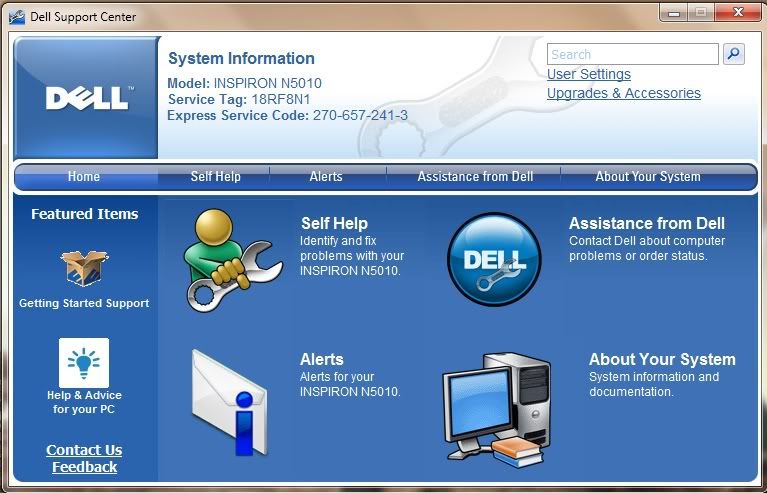Click the System Information heading

[241, 58]
